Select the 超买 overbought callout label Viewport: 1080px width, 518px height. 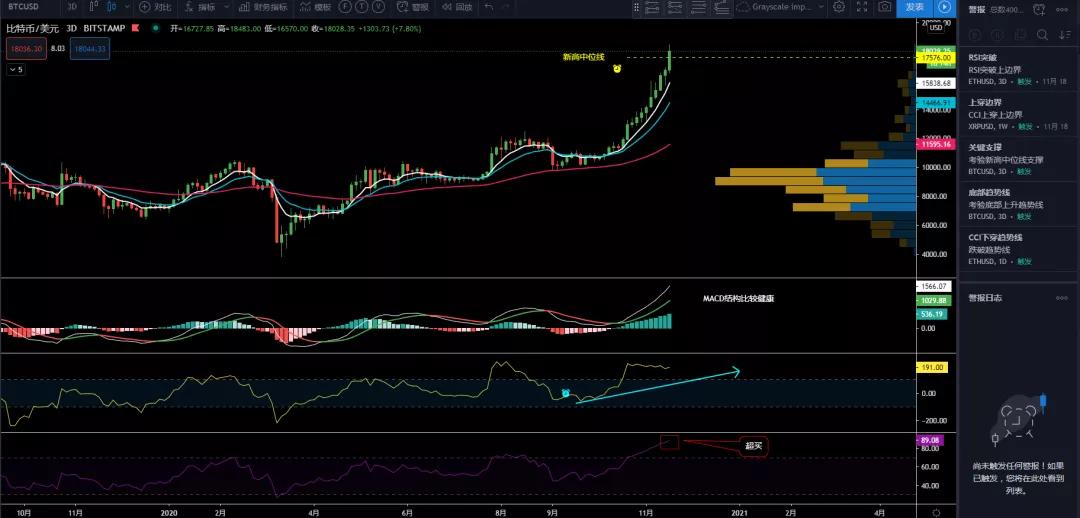754,446
